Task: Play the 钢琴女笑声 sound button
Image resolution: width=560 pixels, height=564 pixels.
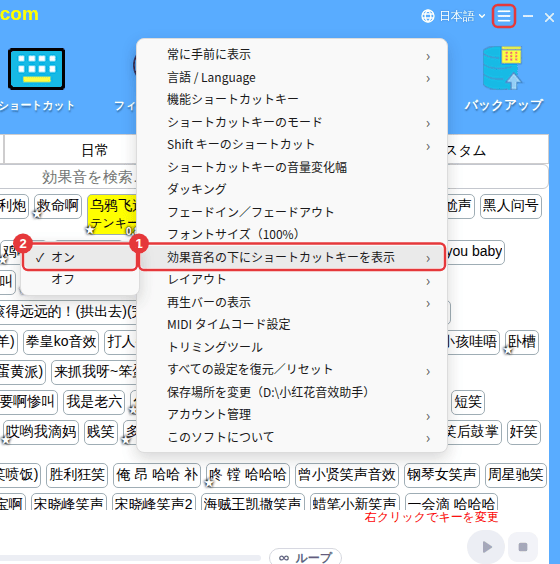Action: pos(442,475)
